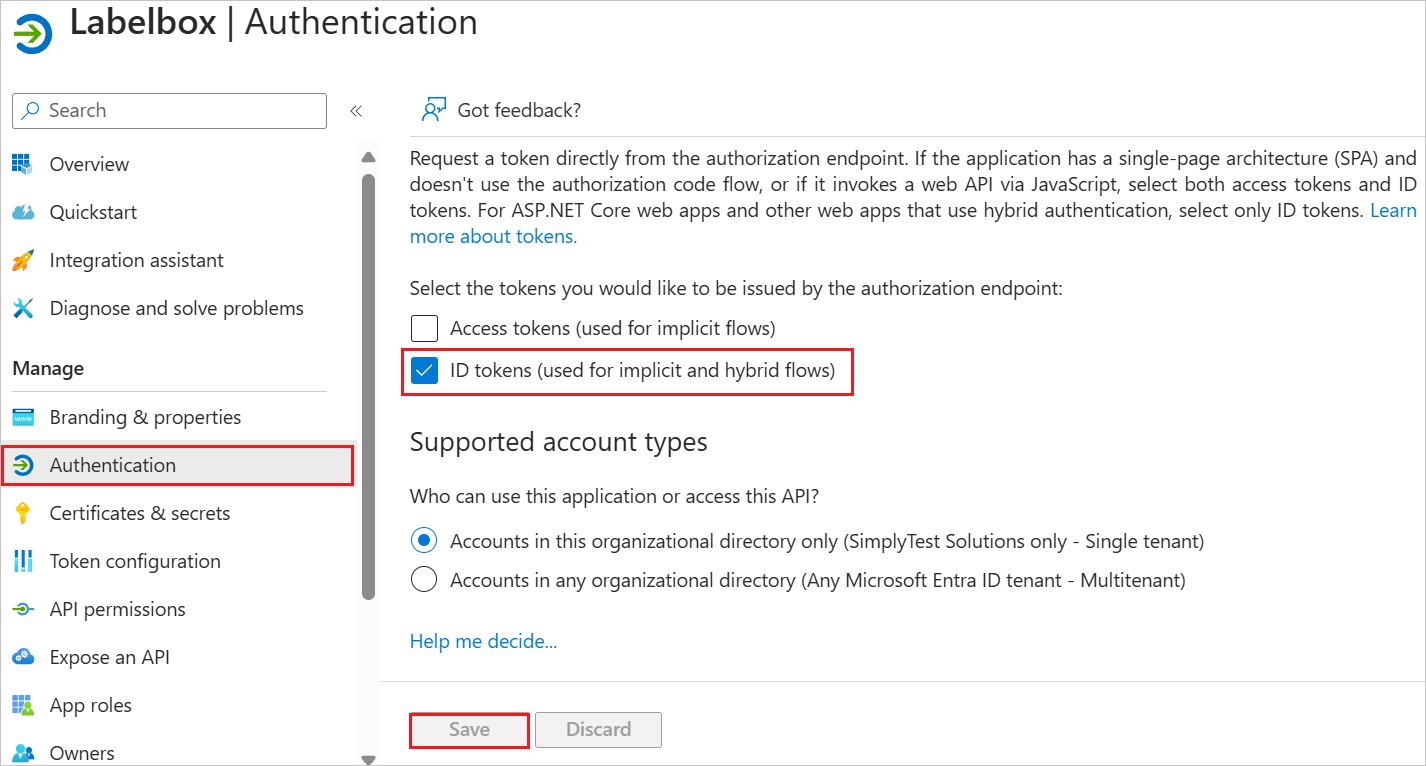The image size is (1426, 766).
Task: Click the Overview grid icon
Action: tap(23, 164)
